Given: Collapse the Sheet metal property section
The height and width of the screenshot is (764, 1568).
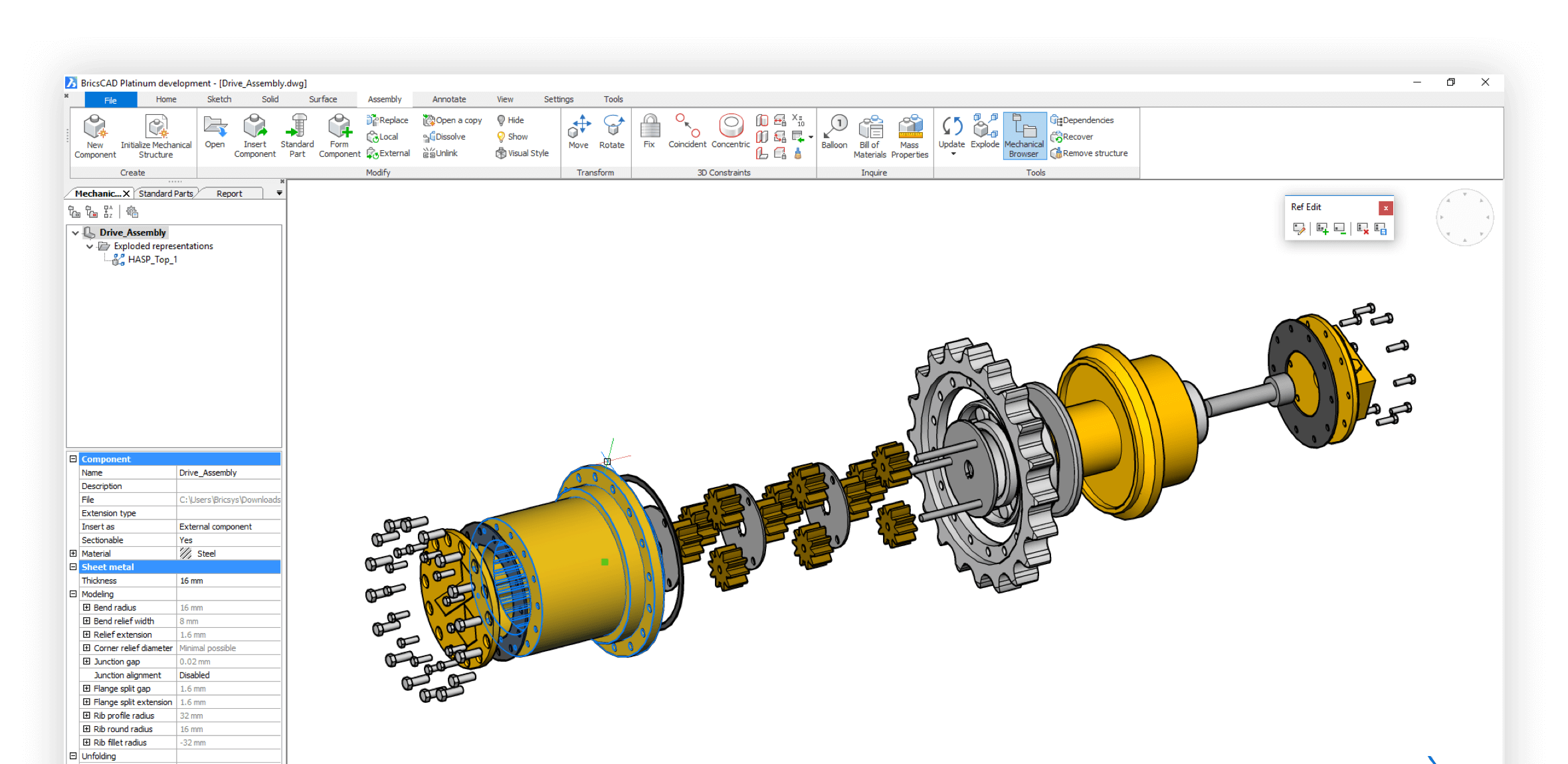Looking at the screenshot, I should [73, 567].
